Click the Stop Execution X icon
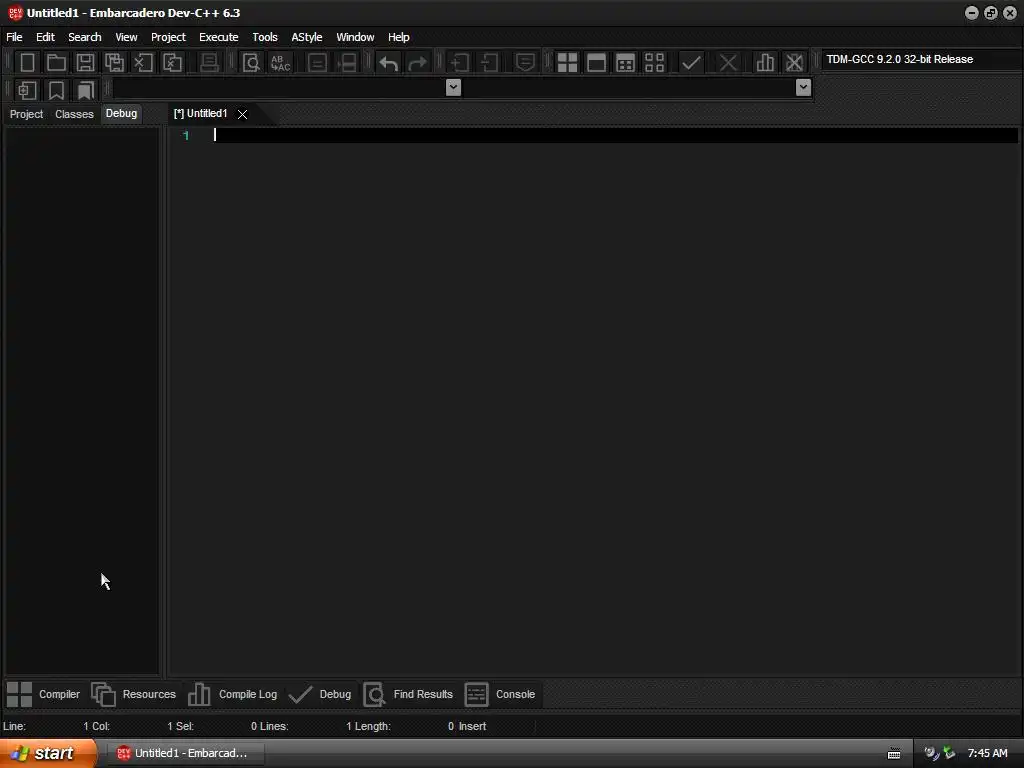1024x768 pixels. [x=728, y=63]
